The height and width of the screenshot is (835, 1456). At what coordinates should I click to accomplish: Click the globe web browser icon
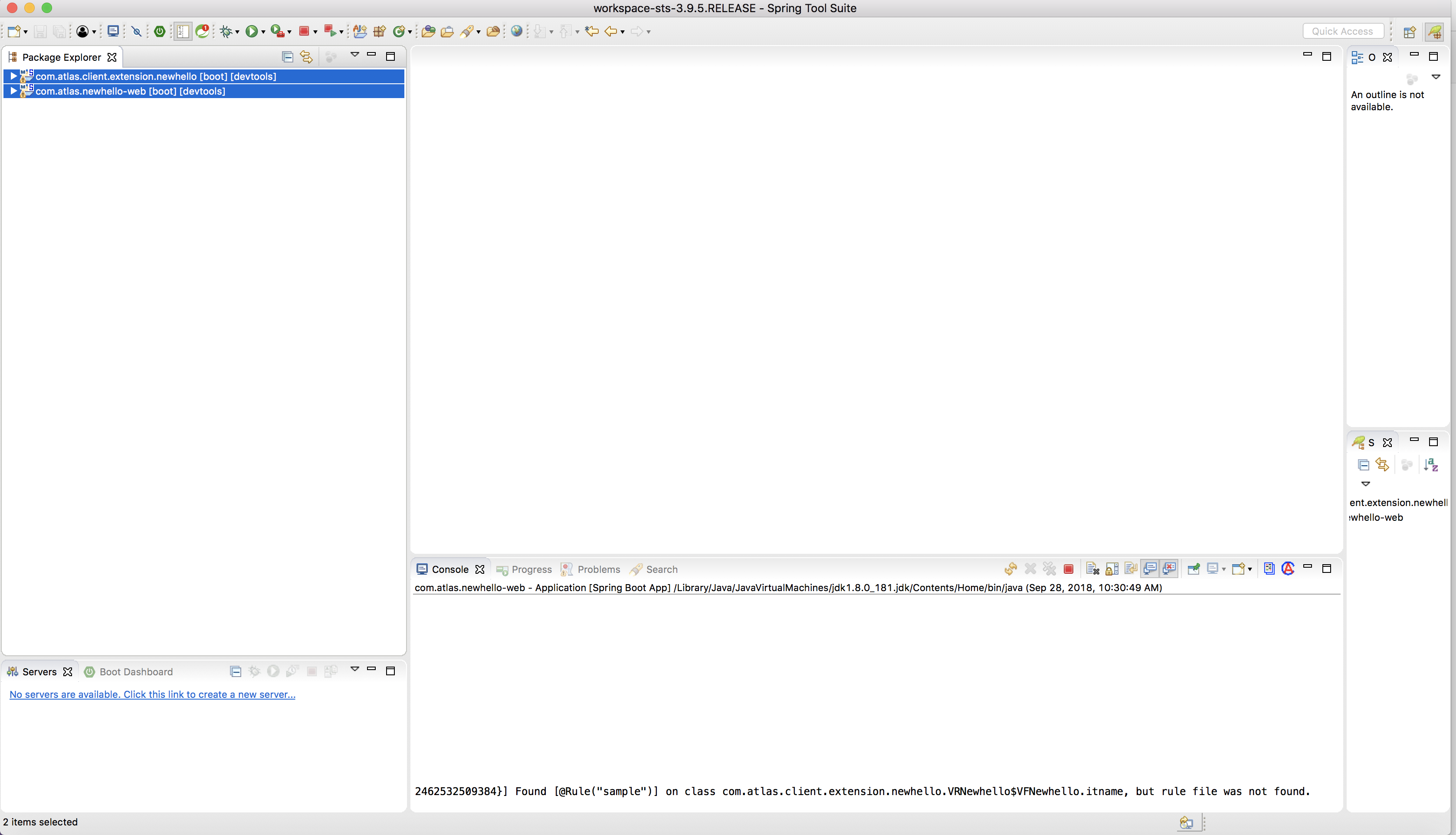click(x=516, y=31)
